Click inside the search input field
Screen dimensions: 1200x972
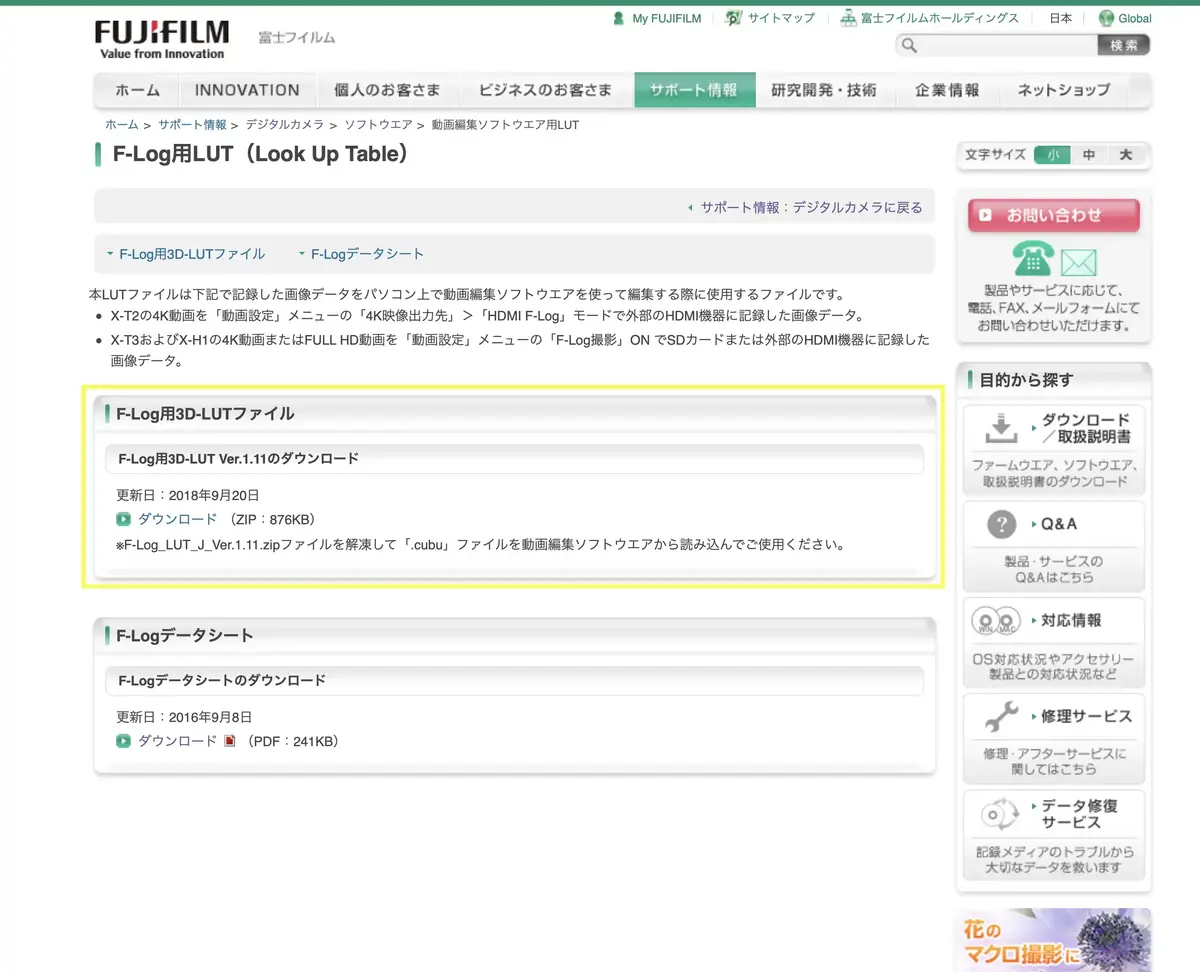pyautogui.click(x=1000, y=45)
